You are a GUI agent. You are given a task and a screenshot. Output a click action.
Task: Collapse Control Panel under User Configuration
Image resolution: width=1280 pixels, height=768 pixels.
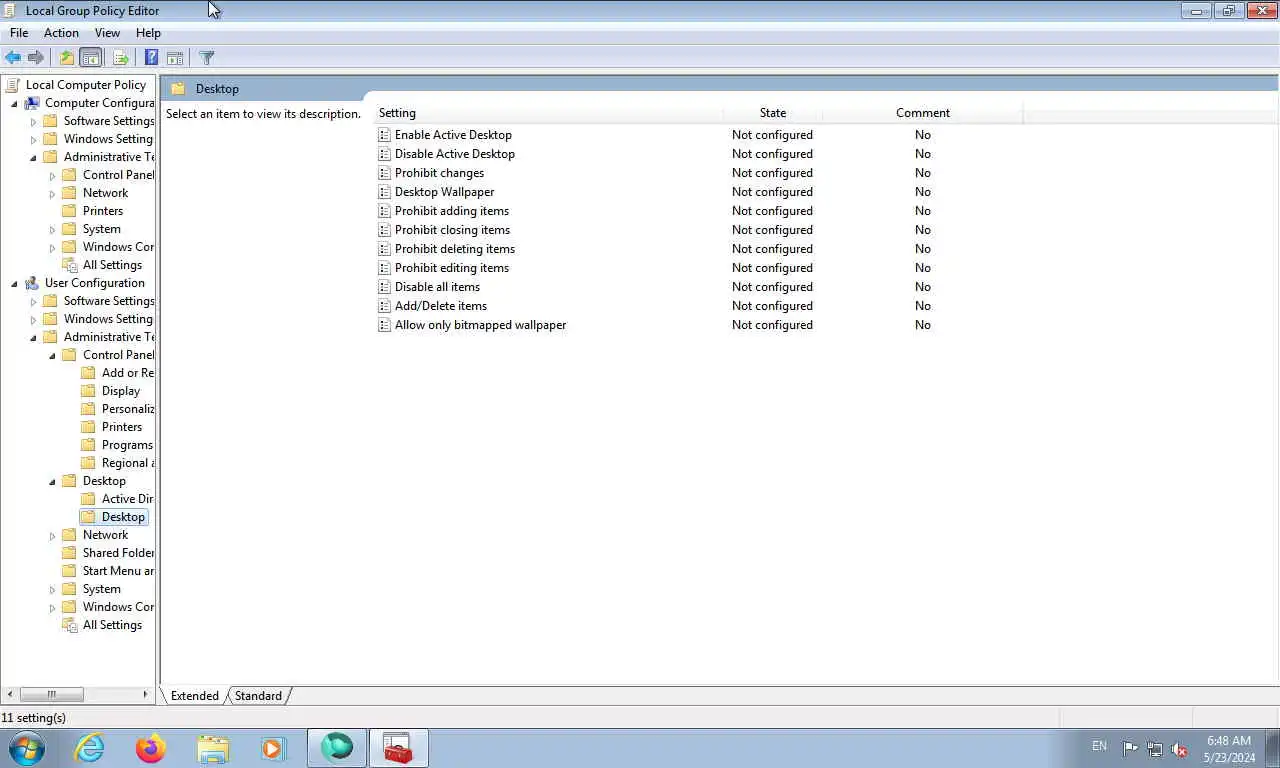pos(52,355)
